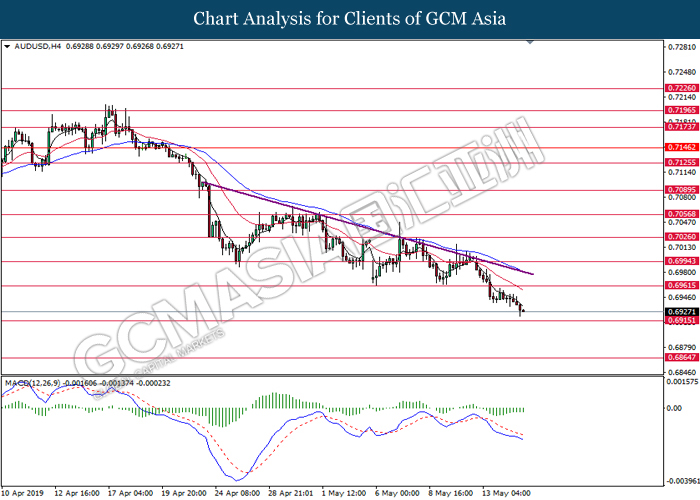Click the chart shift triangle marker at top
The image size is (700, 500).
pos(530,42)
